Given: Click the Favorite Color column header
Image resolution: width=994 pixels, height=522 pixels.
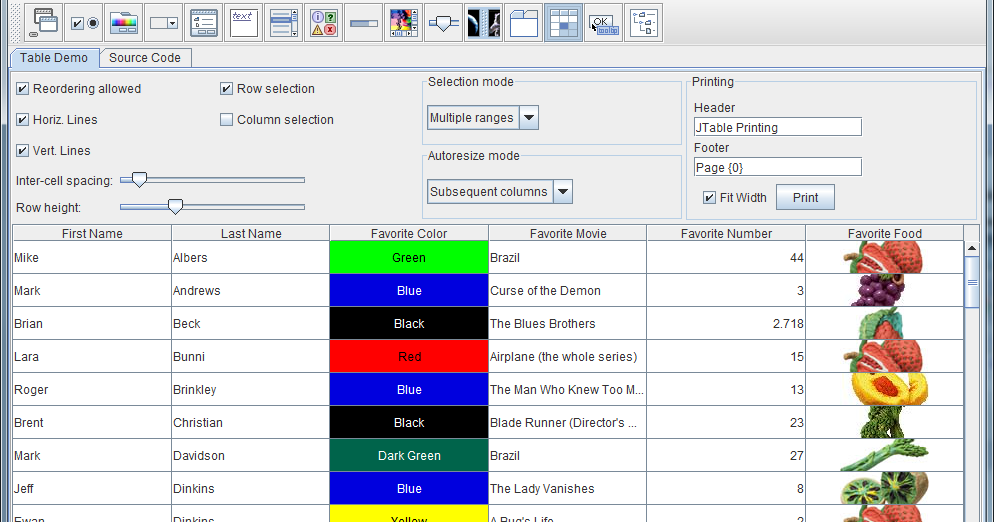Looking at the screenshot, I should click(409, 233).
